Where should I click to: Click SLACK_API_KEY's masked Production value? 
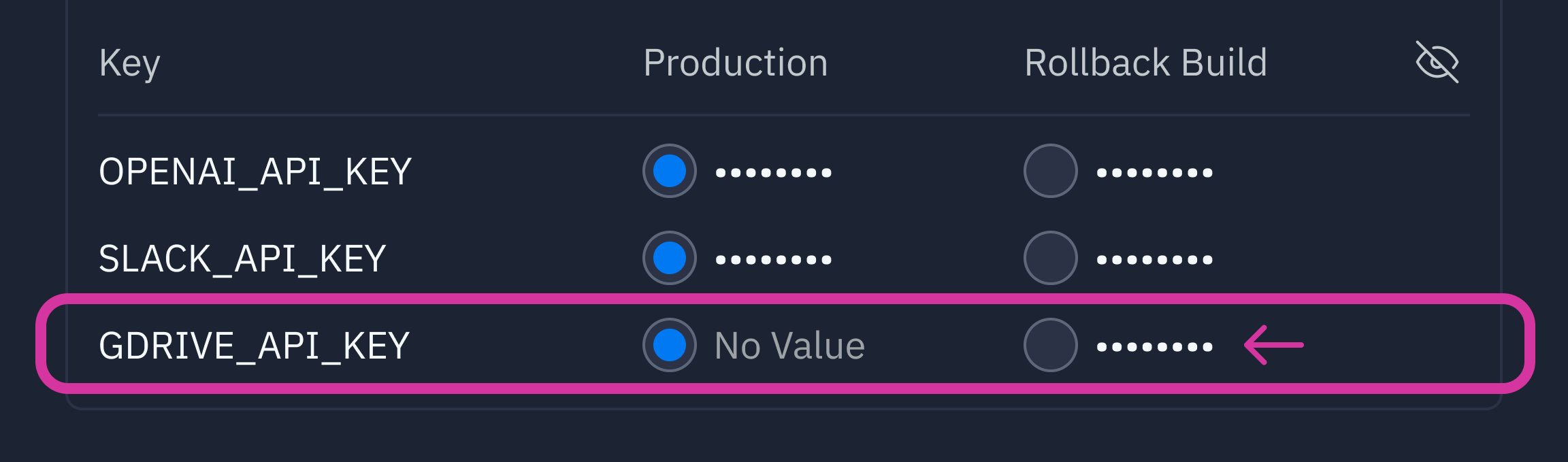[x=773, y=260]
